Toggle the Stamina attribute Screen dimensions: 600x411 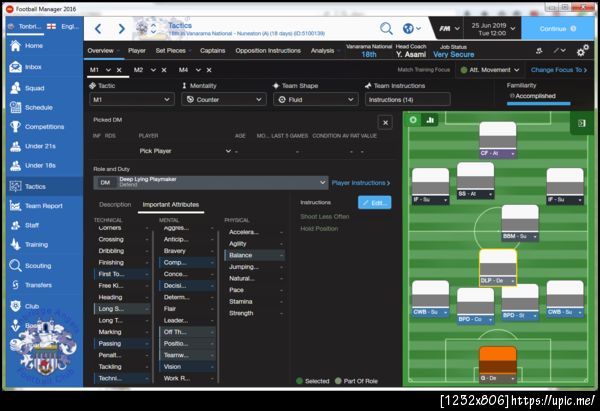(255, 302)
